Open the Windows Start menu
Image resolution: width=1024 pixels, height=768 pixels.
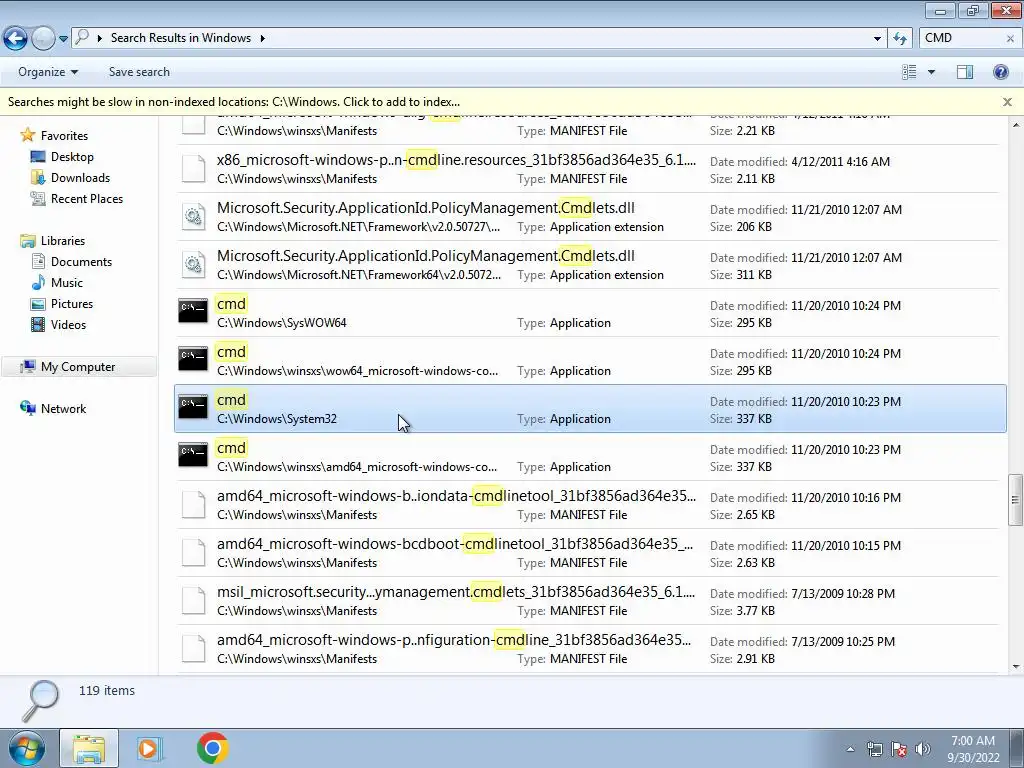(26, 748)
